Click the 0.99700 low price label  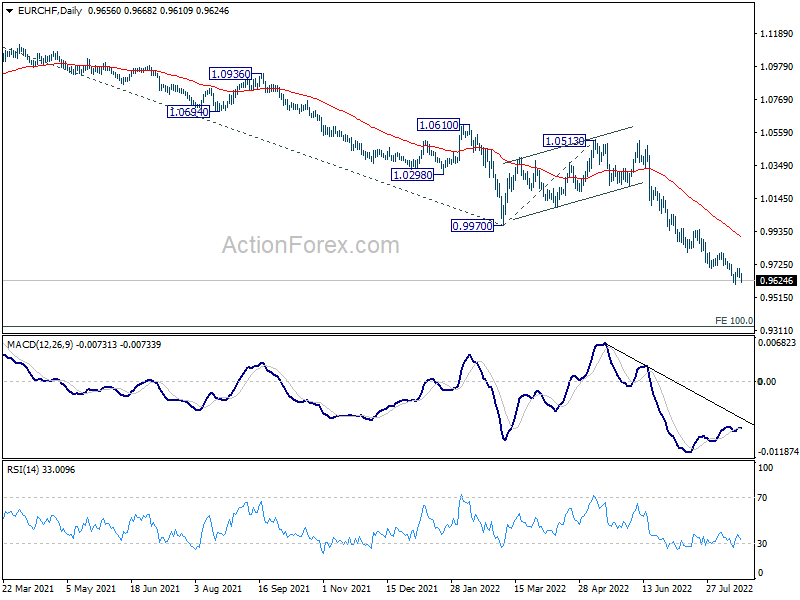tap(472, 226)
